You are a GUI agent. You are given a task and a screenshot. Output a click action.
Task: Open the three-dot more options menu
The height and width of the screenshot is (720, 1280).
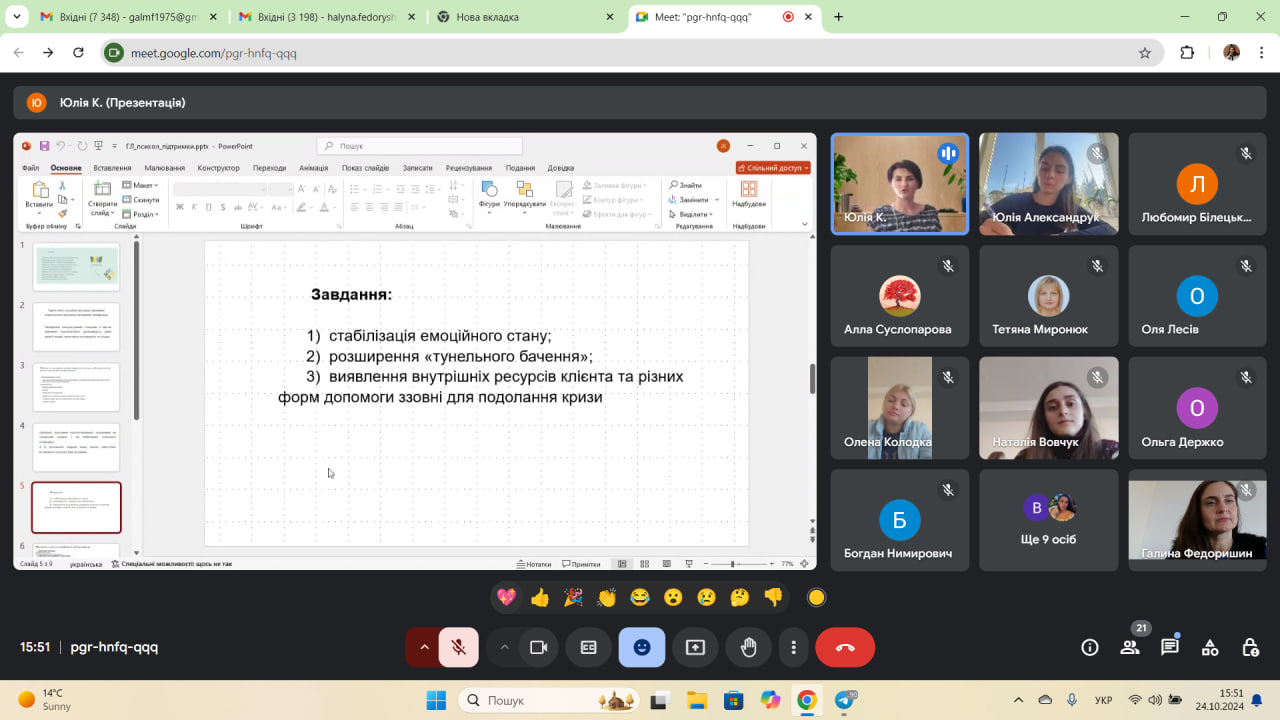point(793,647)
